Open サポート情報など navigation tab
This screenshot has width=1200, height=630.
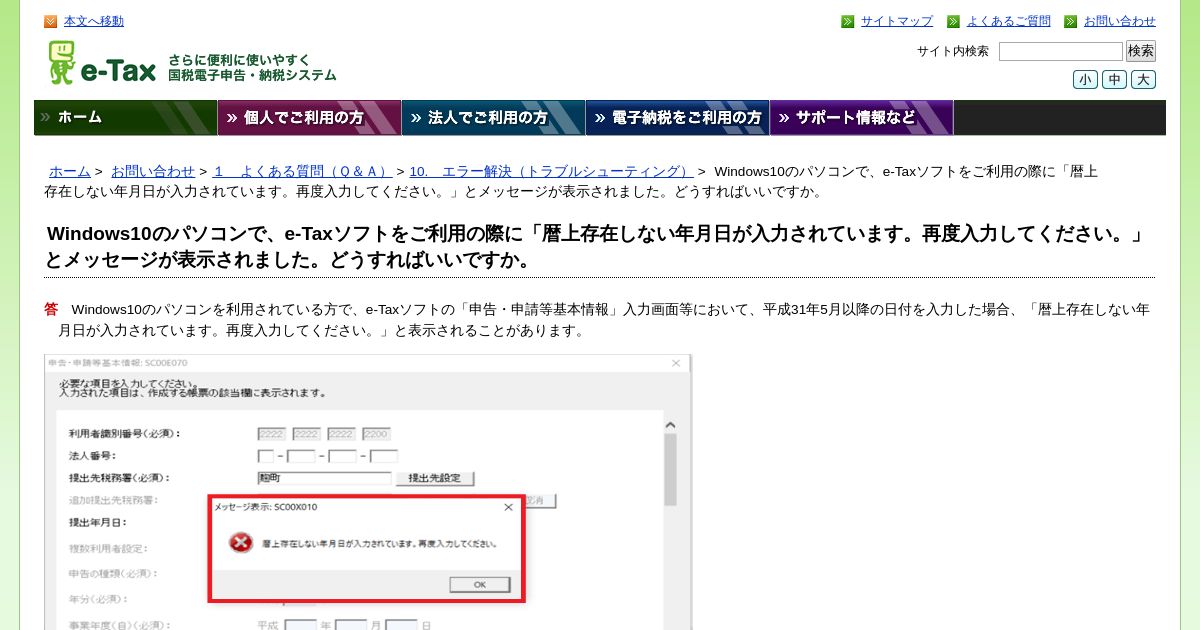[x=862, y=117]
